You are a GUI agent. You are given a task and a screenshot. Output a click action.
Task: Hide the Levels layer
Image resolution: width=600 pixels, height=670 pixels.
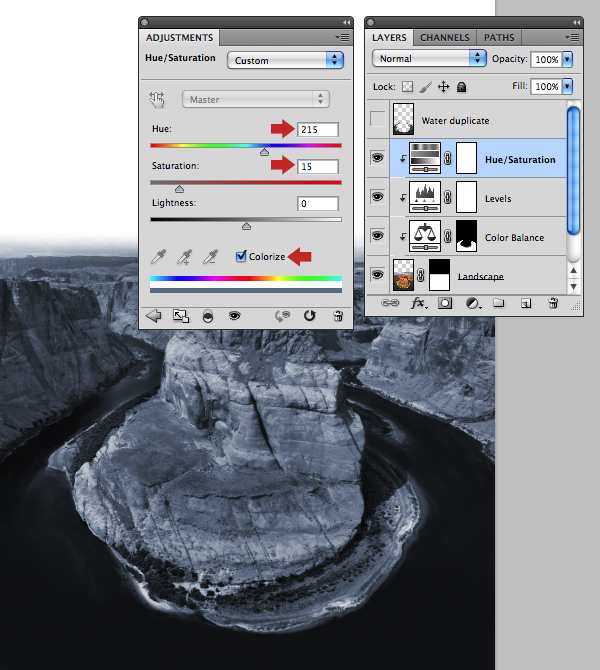377,197
